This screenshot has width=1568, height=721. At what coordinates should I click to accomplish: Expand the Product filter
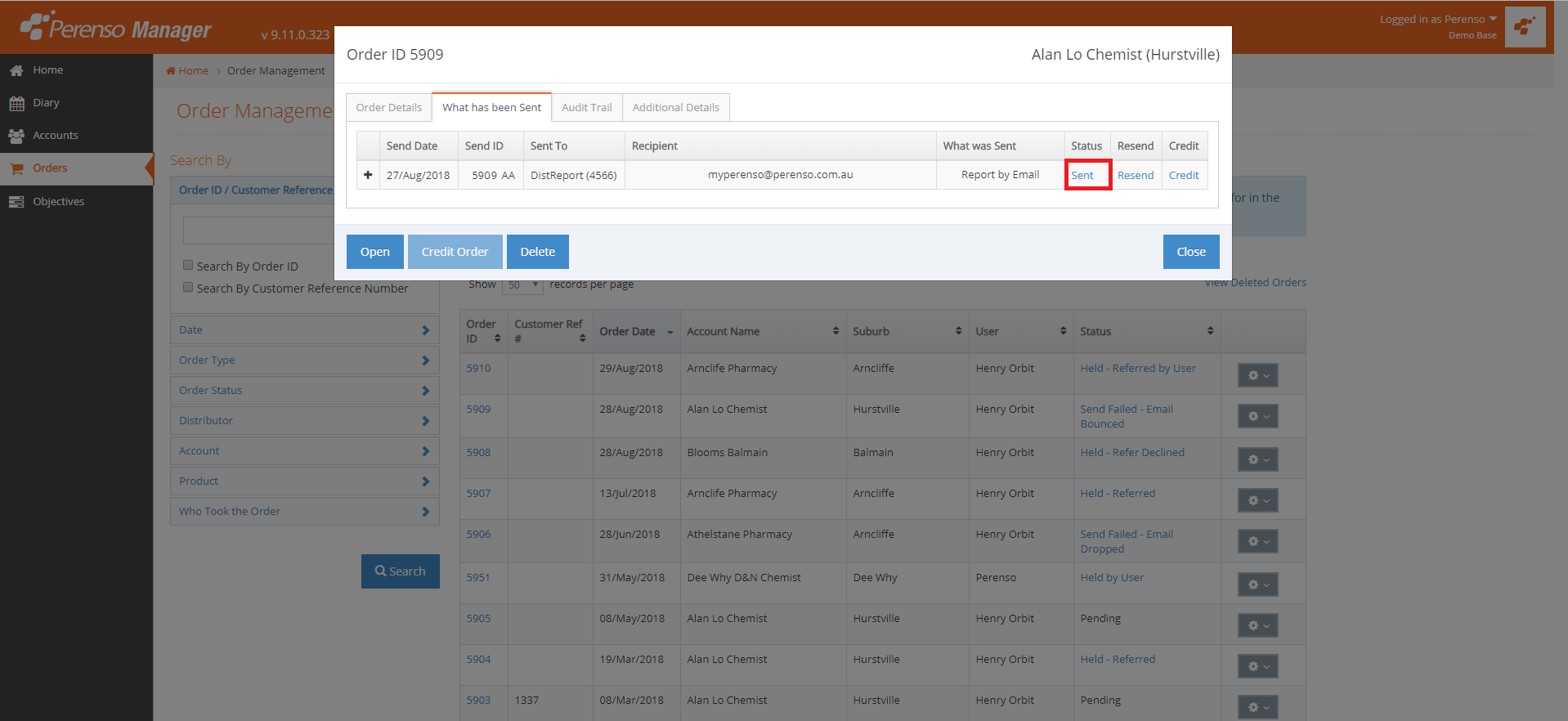(304, 481)
